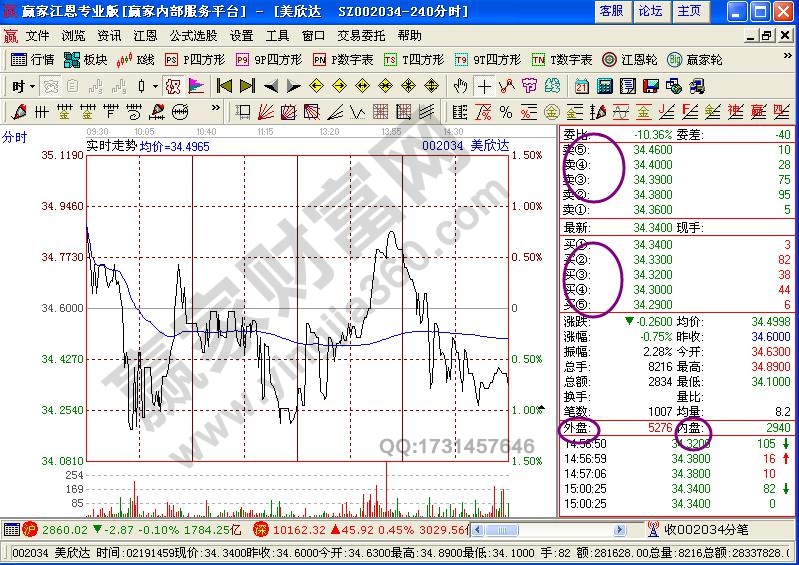799x565 pixels.
Task: Expand the candlestick style dropdown arrow
Action: pos(155,86)
